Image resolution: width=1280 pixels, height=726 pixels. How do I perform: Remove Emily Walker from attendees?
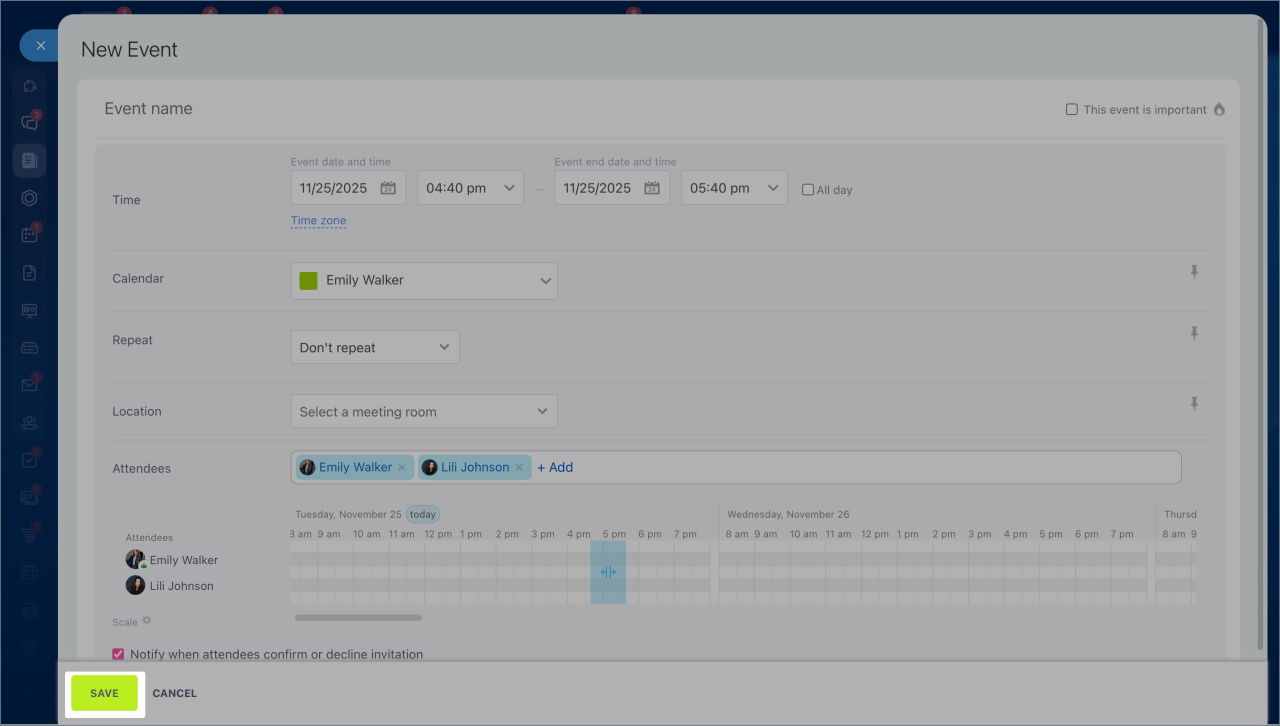pyautogui.click(x=402, y=468)
